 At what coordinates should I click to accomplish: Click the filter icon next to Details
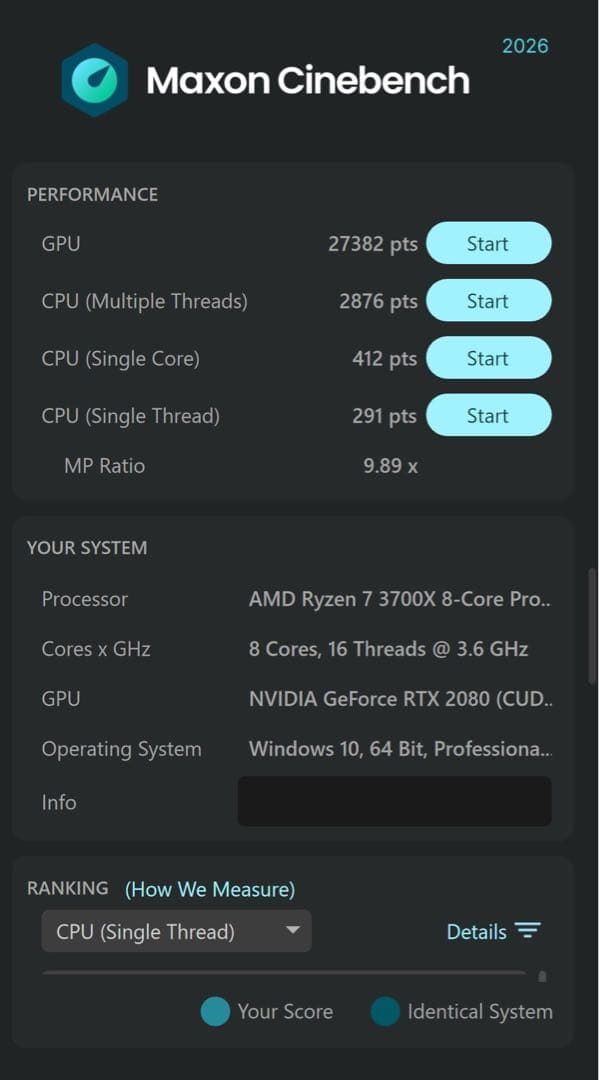pos(527,931)
